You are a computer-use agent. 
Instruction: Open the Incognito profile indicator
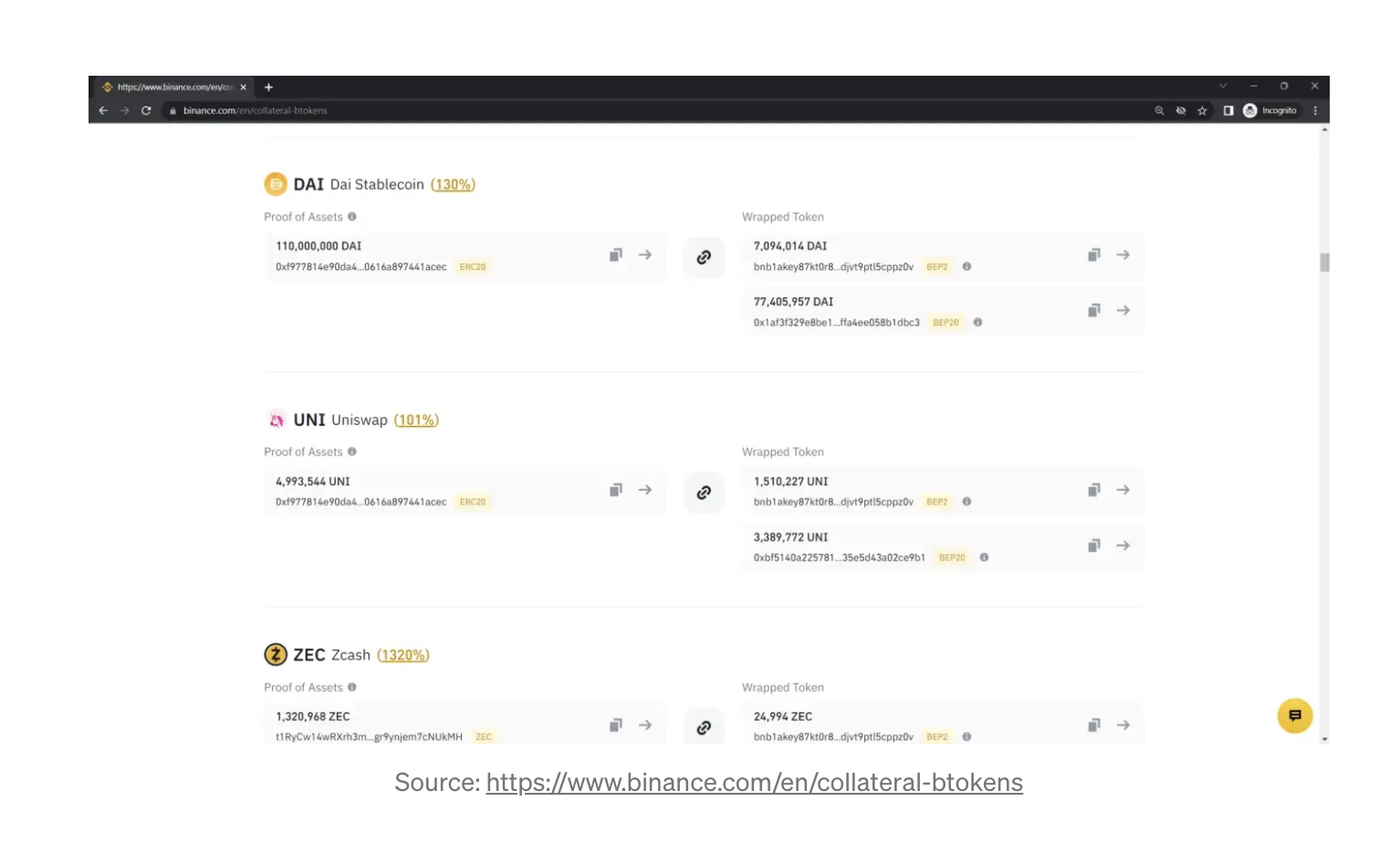1269,111
